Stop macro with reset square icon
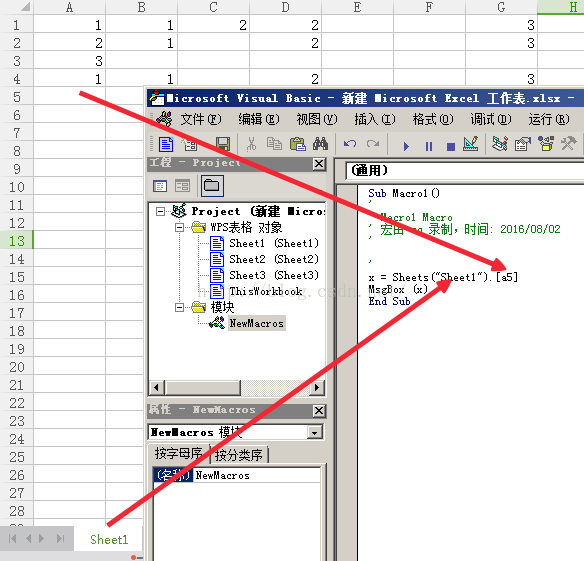 click(x=451, y=146)
